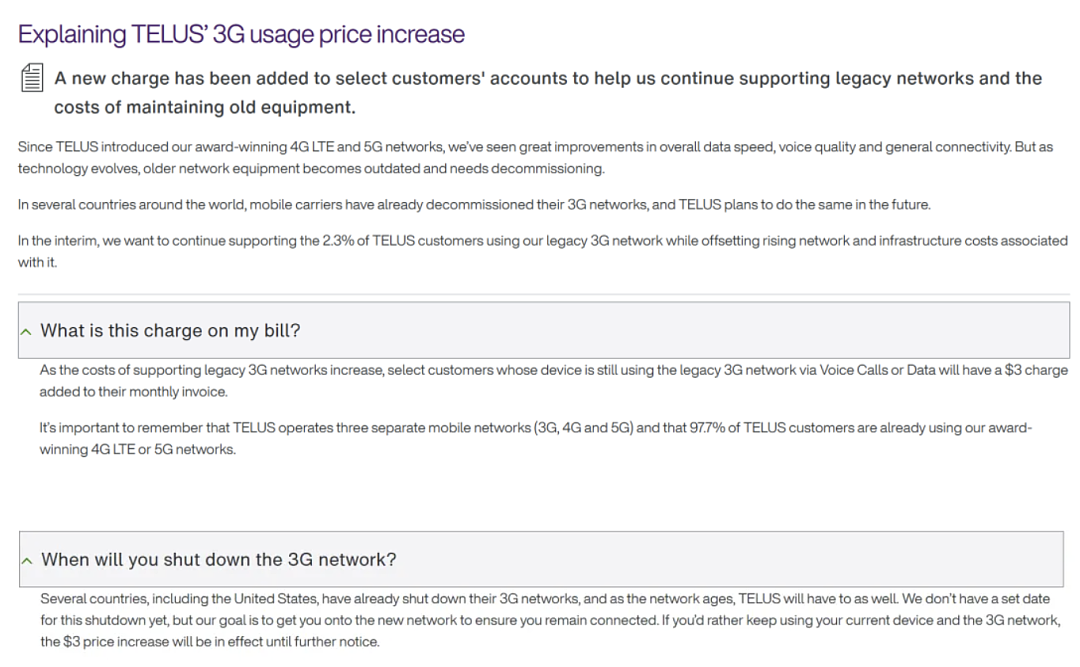The image size is (1080, 667).
Task: Click the 'Explaining TELUS' 3G usage price increase' title
Action: pyautogui.click(x=241, y=34)
